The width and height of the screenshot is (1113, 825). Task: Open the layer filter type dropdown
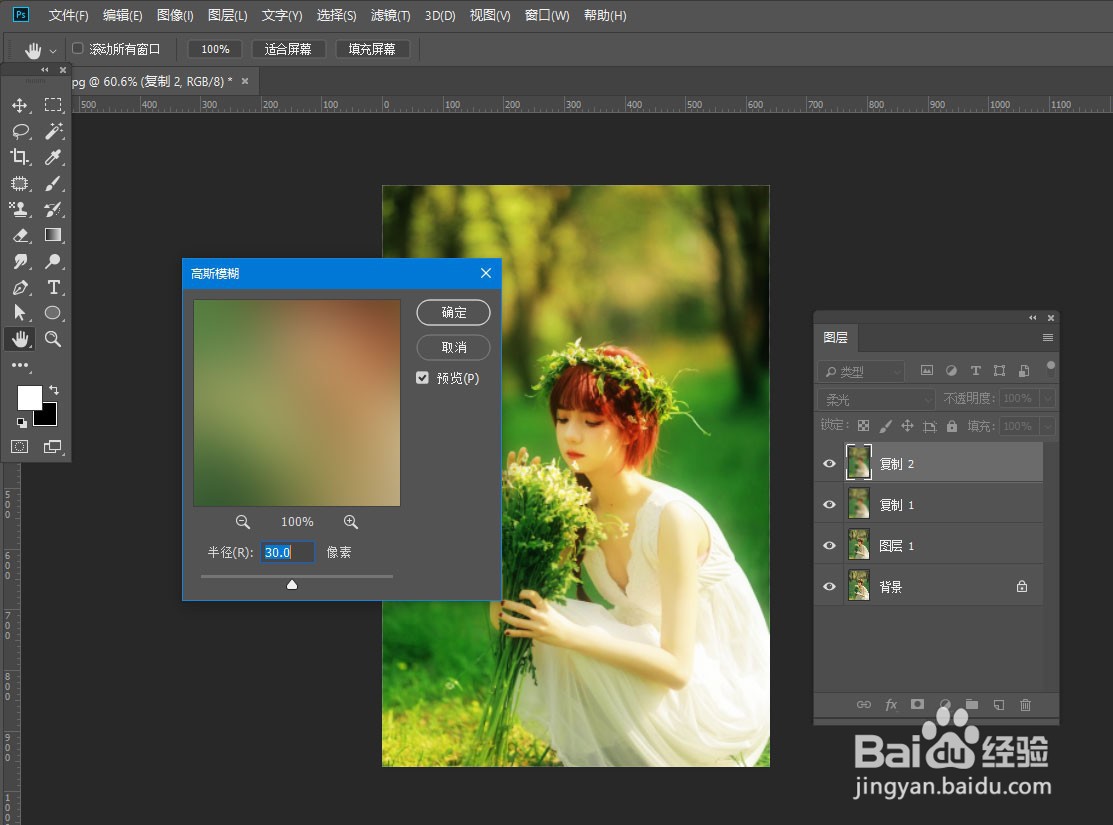(x=861, y=371)
